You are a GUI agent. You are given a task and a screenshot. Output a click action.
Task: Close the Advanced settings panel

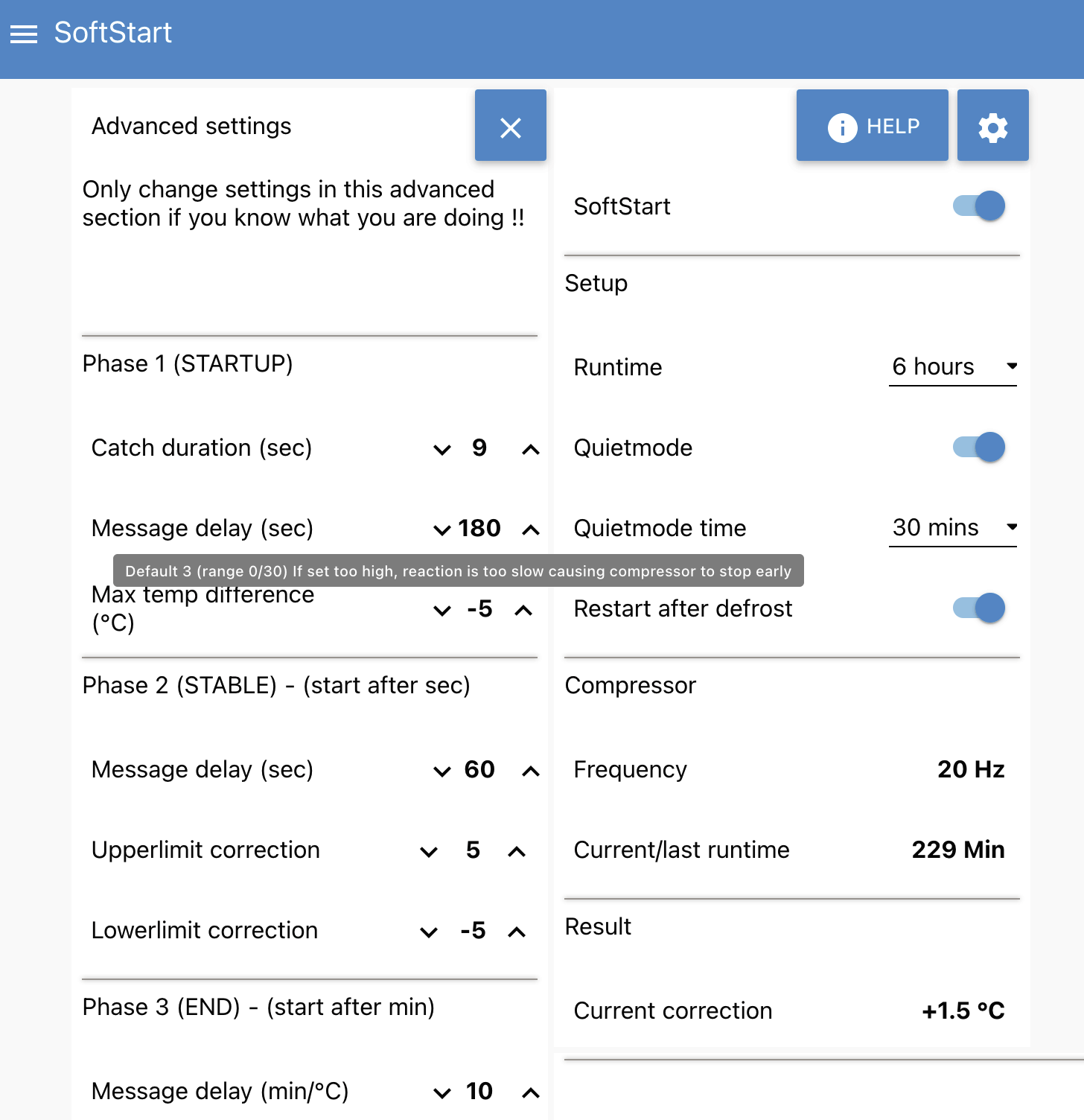tap(510, 127)
